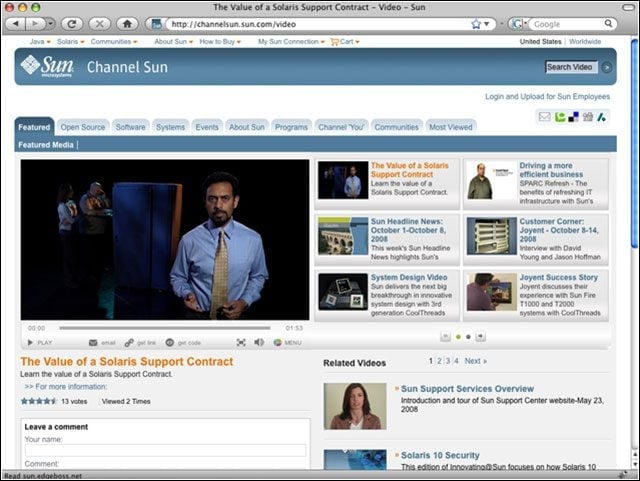The width and height of the screenshot is (640, 481).
Task: Go to the browser Home page icon
Action: coord(127,24)
